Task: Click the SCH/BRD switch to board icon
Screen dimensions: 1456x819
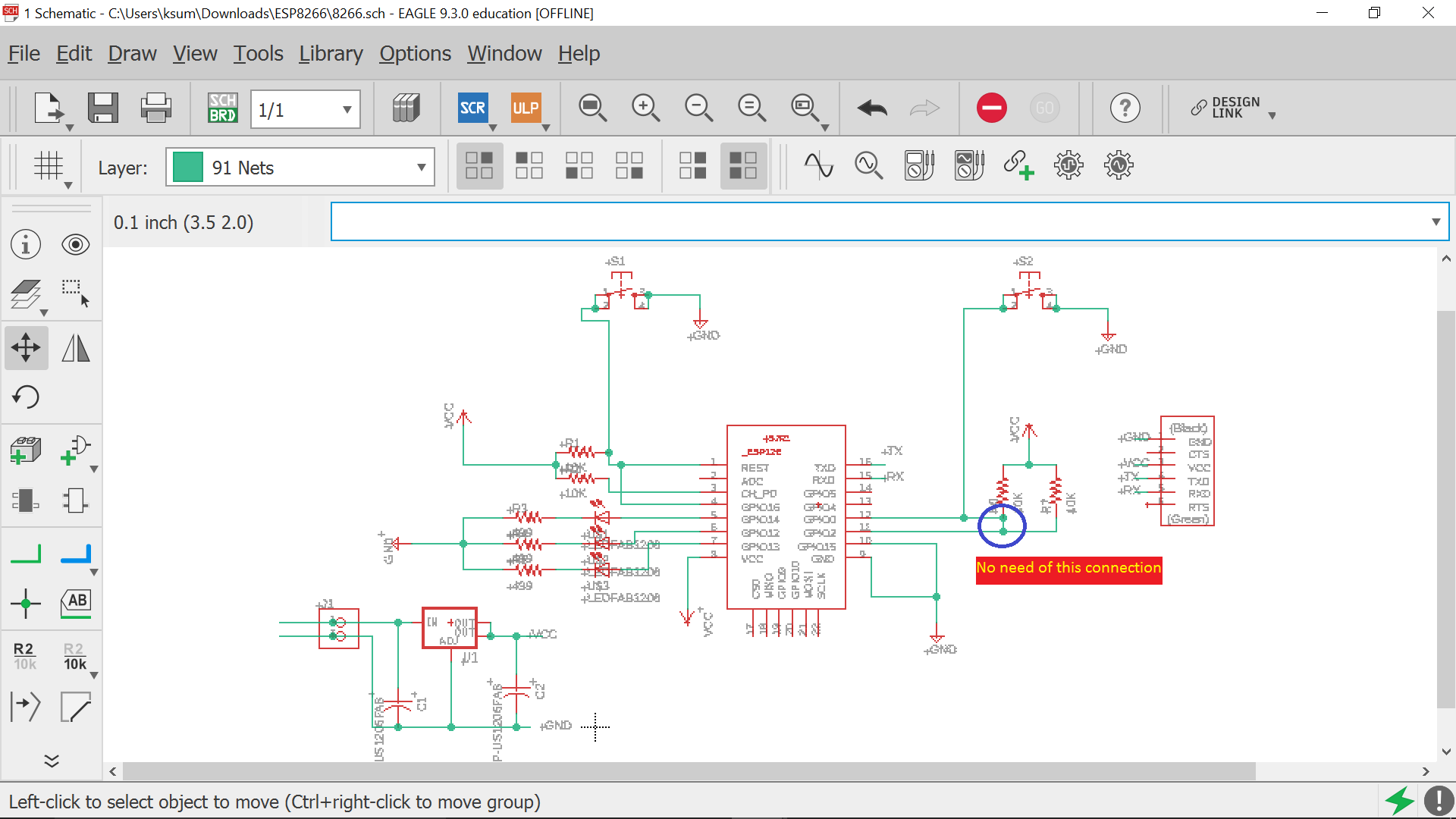Action: click(x=222, y=108)
